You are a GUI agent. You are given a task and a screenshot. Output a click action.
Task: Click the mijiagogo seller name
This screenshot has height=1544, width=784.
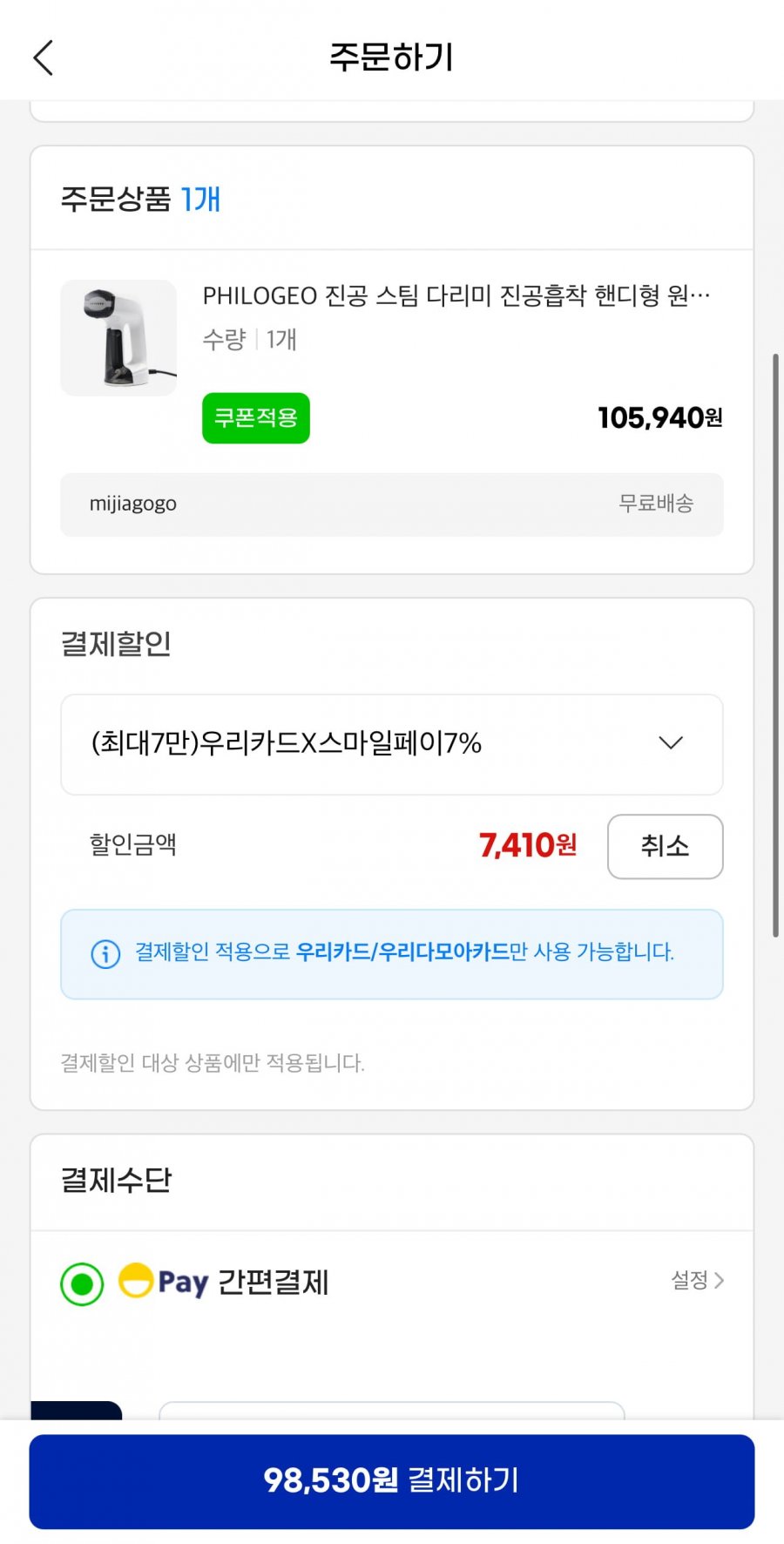[133, 504]
